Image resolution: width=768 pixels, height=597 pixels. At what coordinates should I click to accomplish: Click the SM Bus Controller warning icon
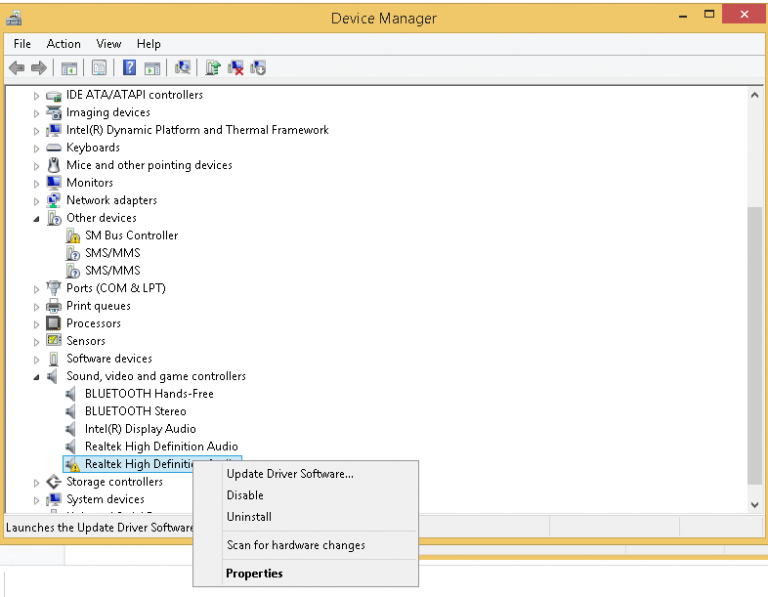point(72,236)
